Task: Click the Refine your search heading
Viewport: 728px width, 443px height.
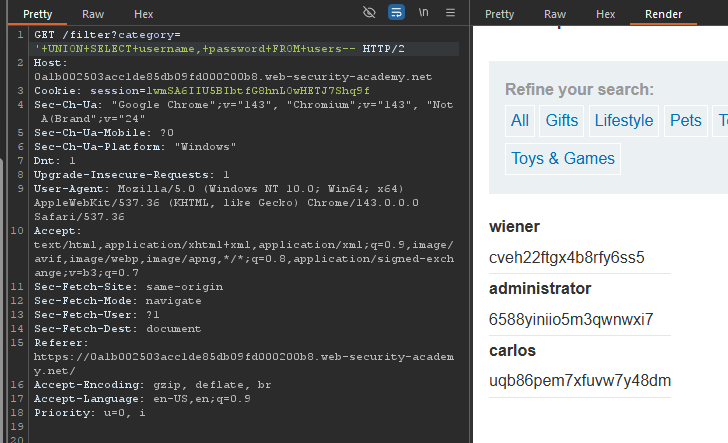Action: pos(579,89)
